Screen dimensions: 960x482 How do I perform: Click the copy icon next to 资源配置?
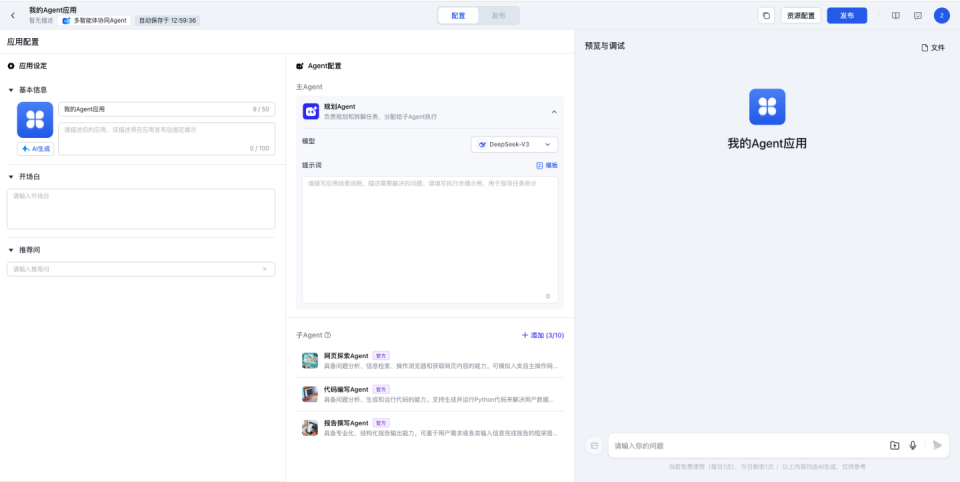766,15
